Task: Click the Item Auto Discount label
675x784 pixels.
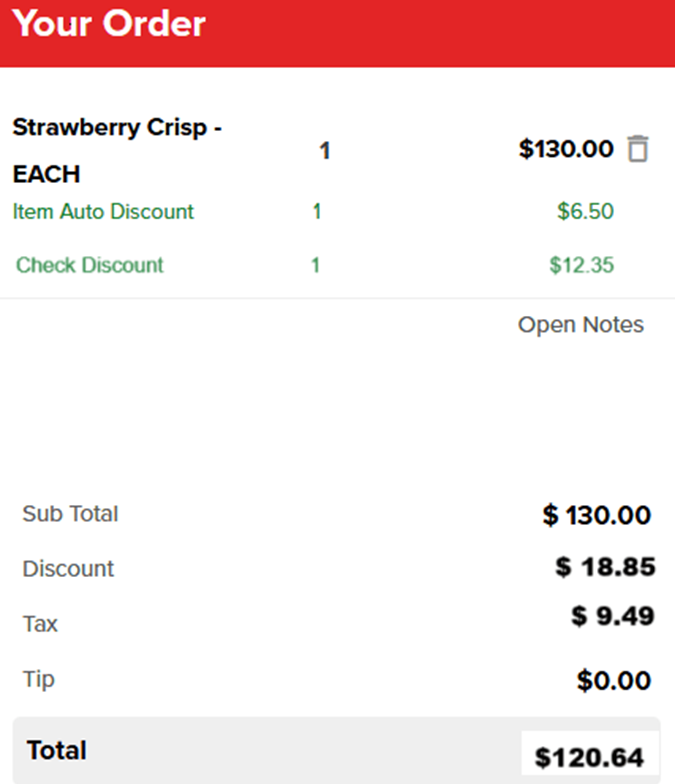Action: pyautogui.click(x=103, y=212)
